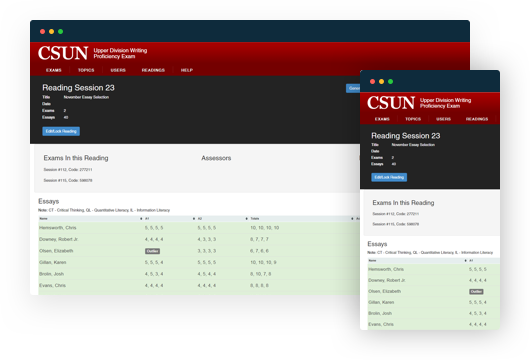Open the HELP menu in the back window
Image resolution: width=530 pixels, height=360 pixels.
(x=187, y=70)
